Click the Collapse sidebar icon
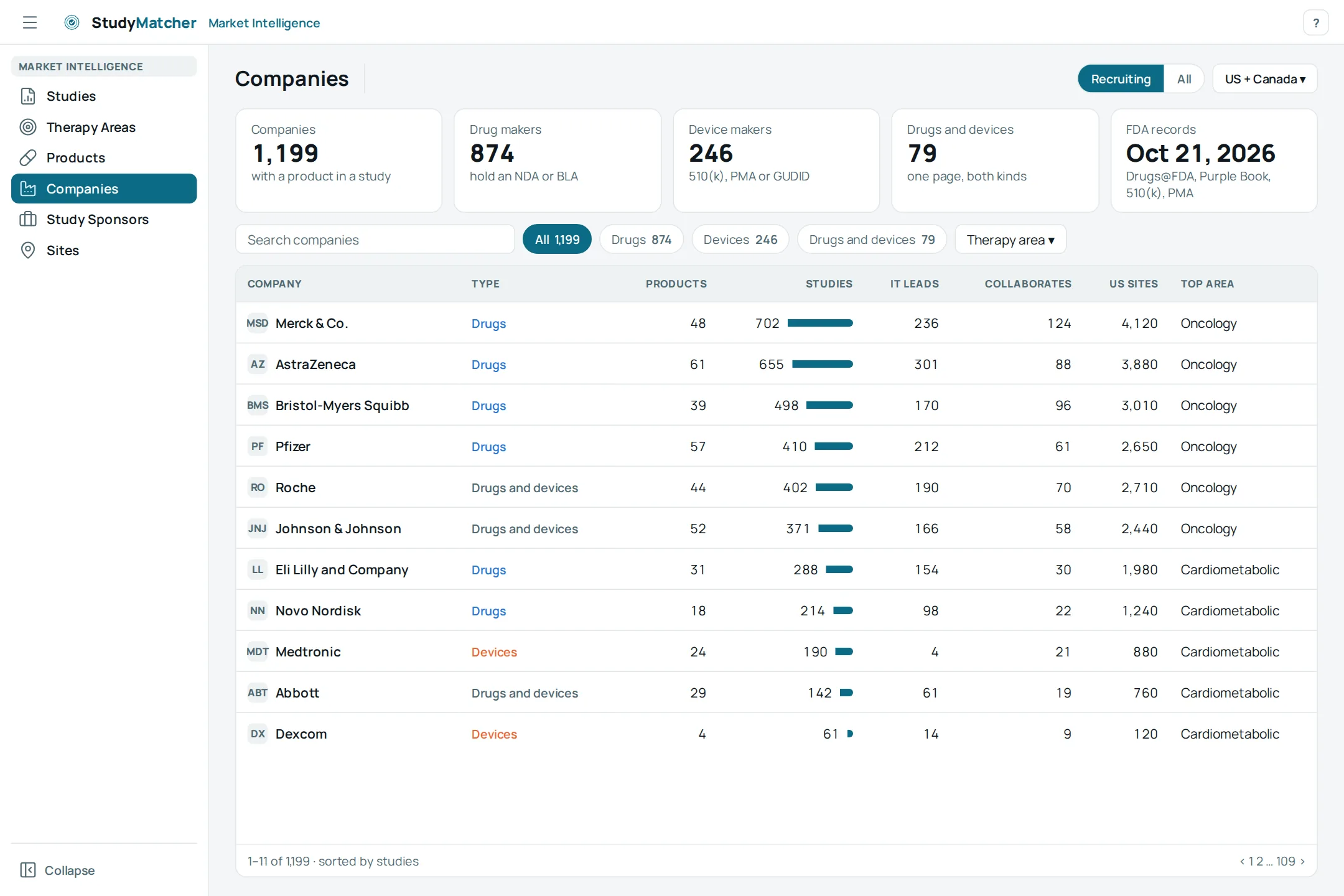This screenshot has width=1344, height=896. (28, 870)
